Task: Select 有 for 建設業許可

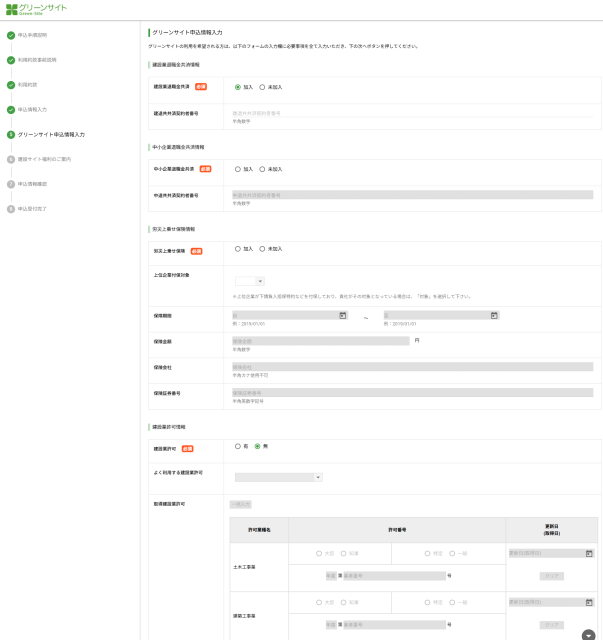Action: click(238, 446)
